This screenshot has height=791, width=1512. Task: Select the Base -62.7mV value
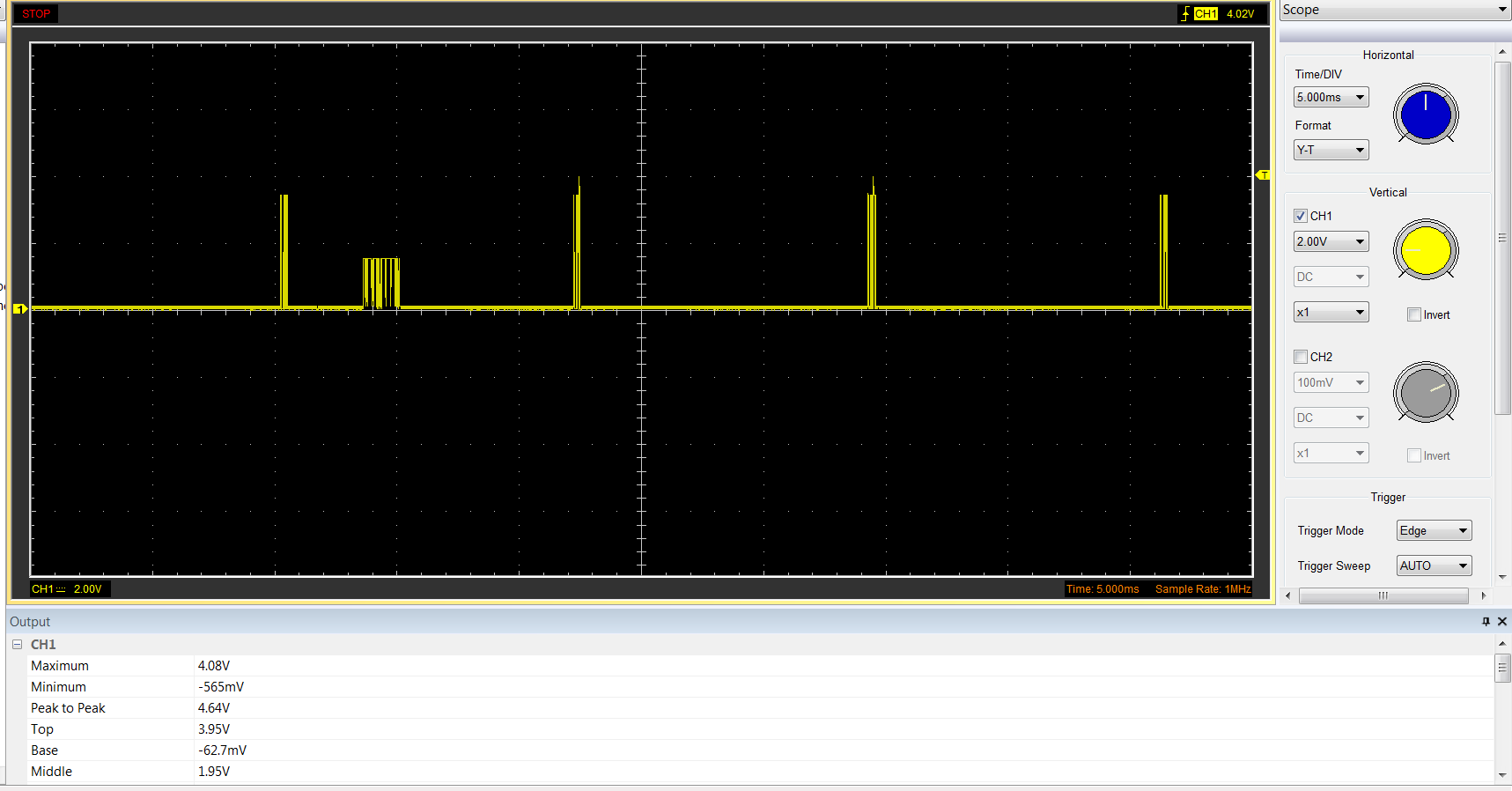222,750
